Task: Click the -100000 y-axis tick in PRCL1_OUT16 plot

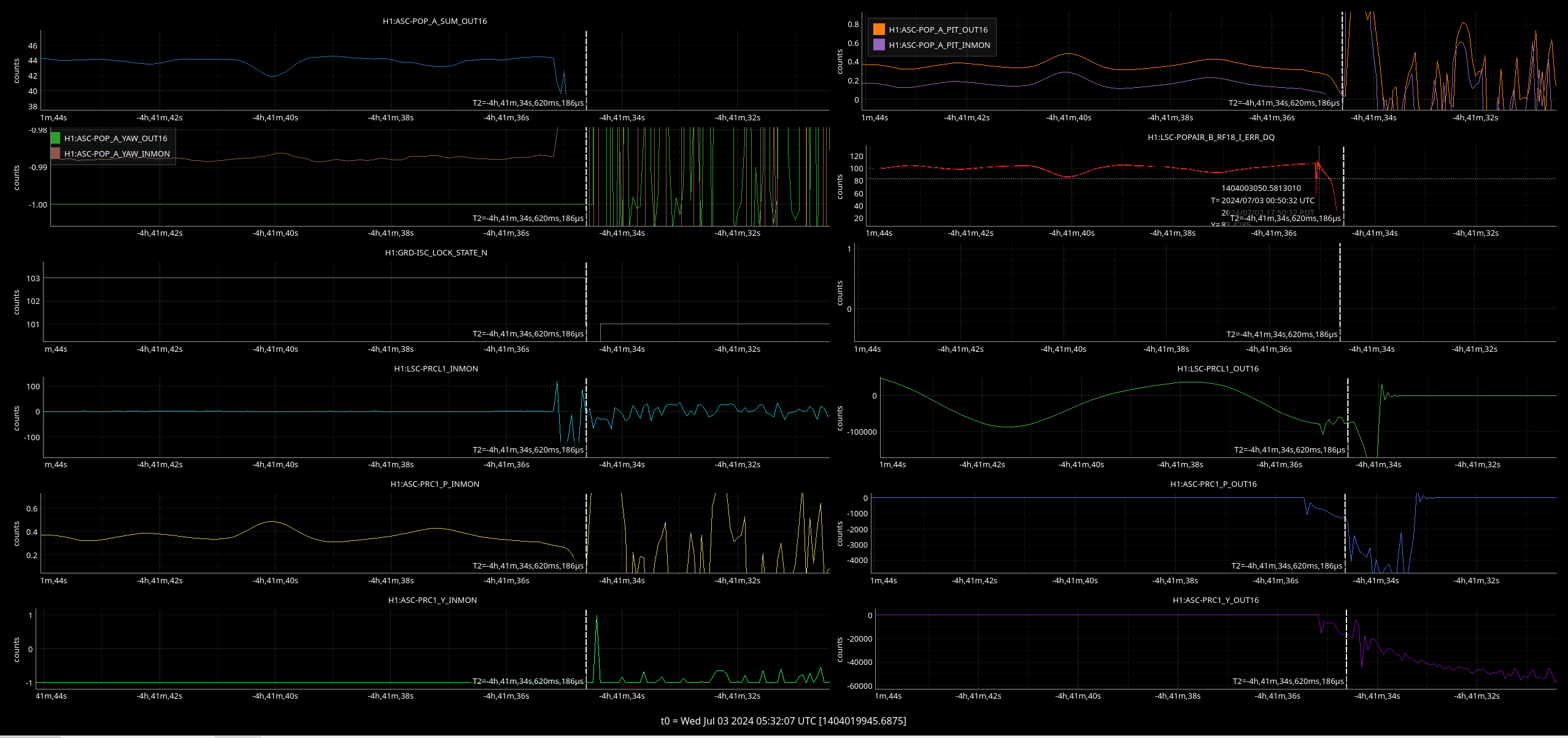Action: [862, 432]
